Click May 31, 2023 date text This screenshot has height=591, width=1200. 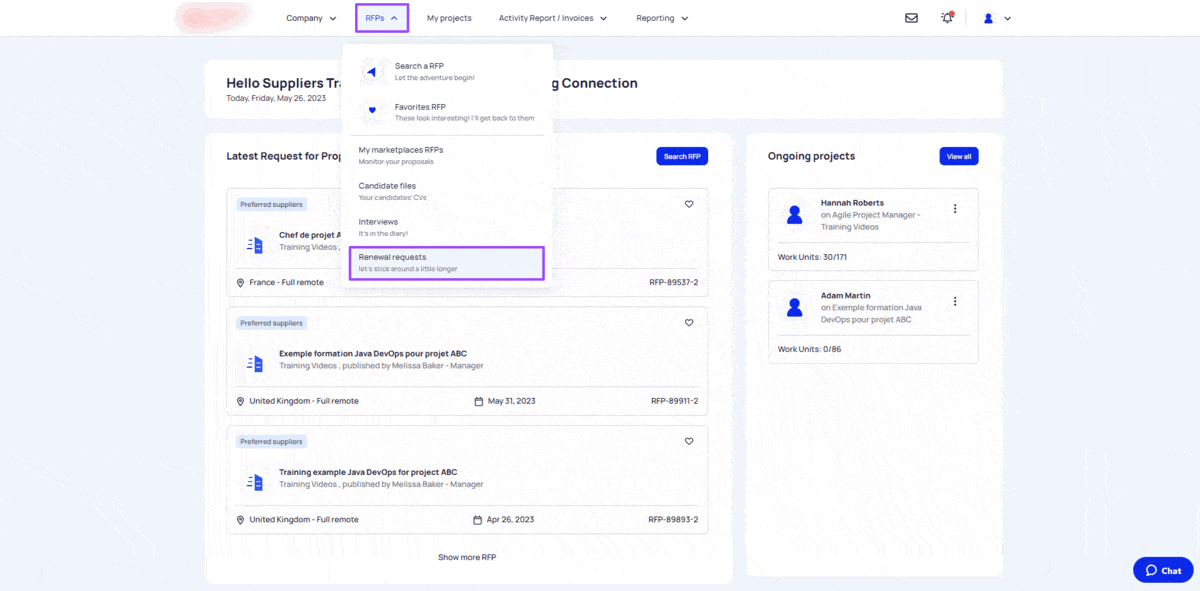512,401
